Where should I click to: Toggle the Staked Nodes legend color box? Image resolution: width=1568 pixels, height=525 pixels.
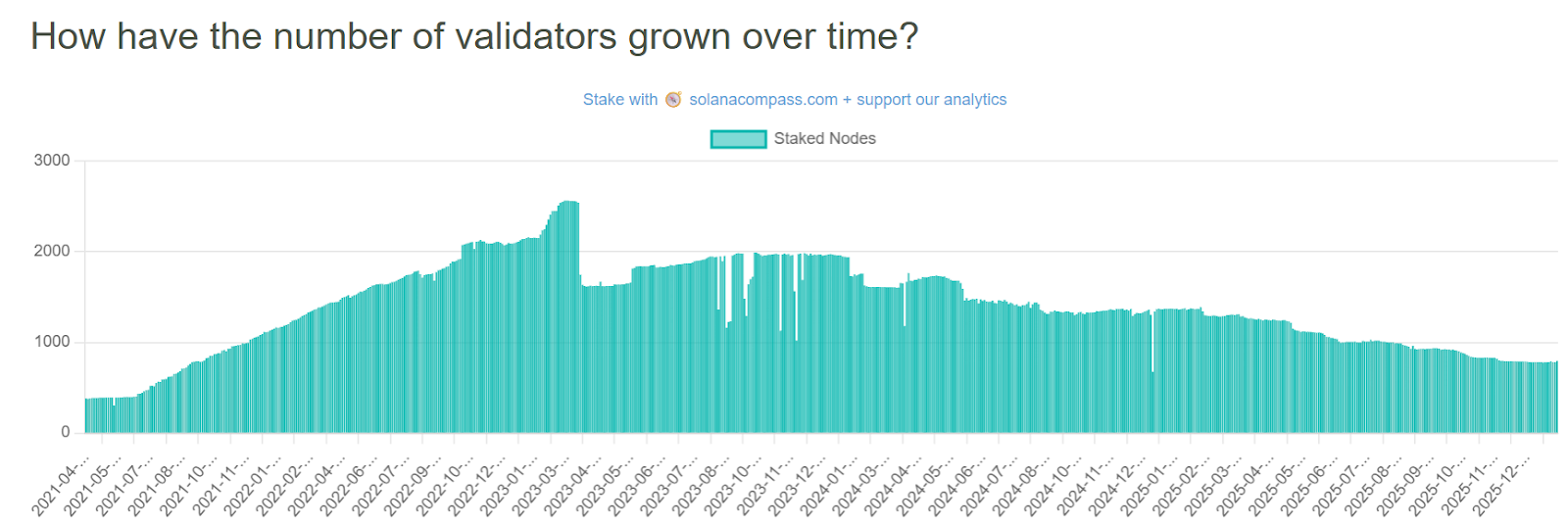738,139
